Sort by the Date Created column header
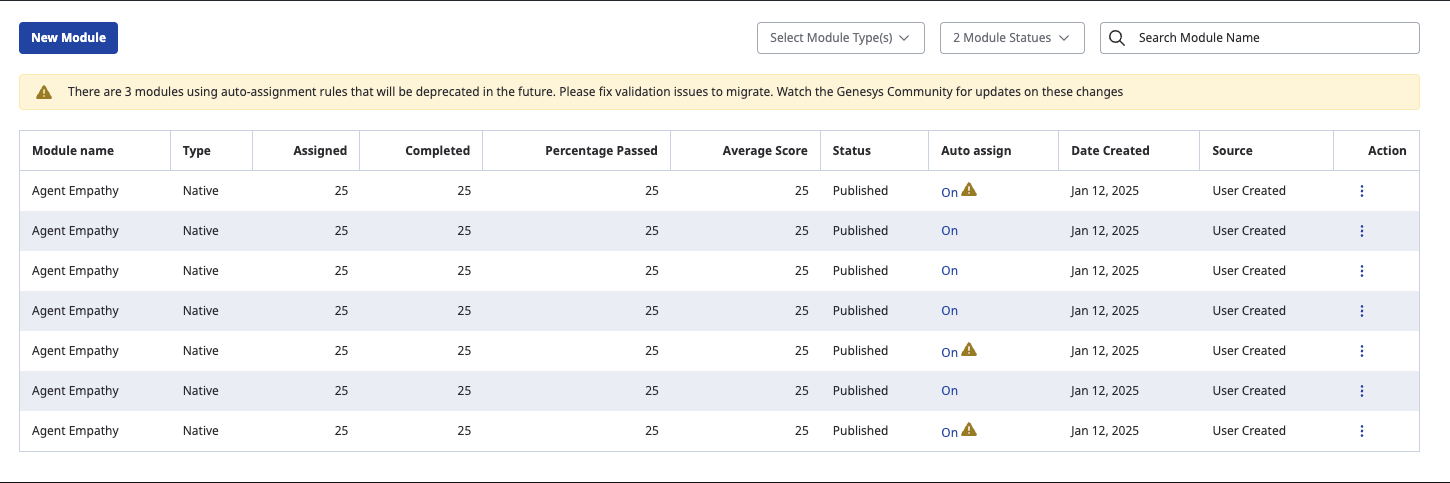Image resolution: width=1450 pixels, height=483 pixels. [1110, 151]
